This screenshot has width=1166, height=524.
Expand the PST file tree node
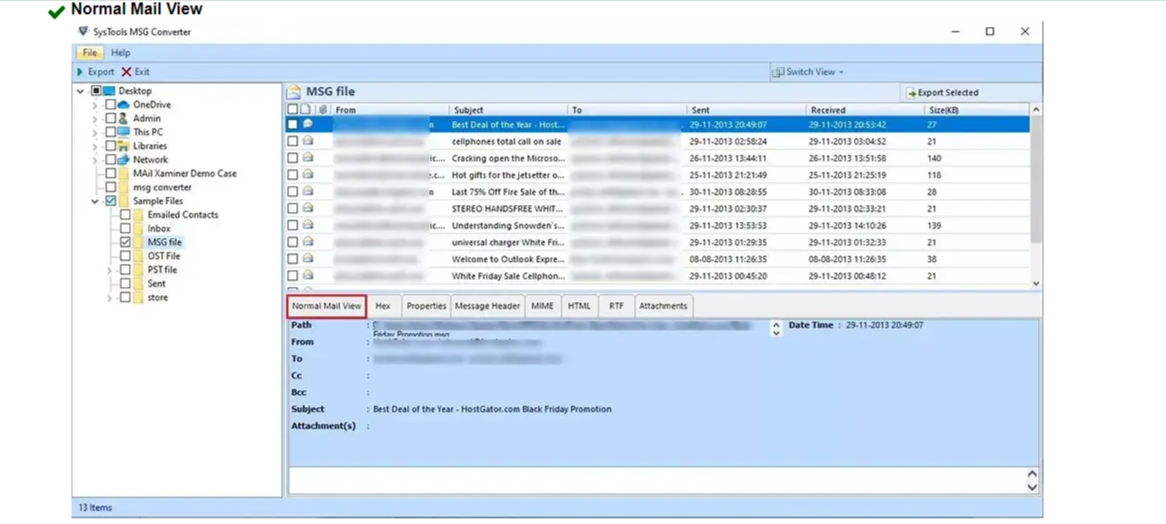click(109, 270)
